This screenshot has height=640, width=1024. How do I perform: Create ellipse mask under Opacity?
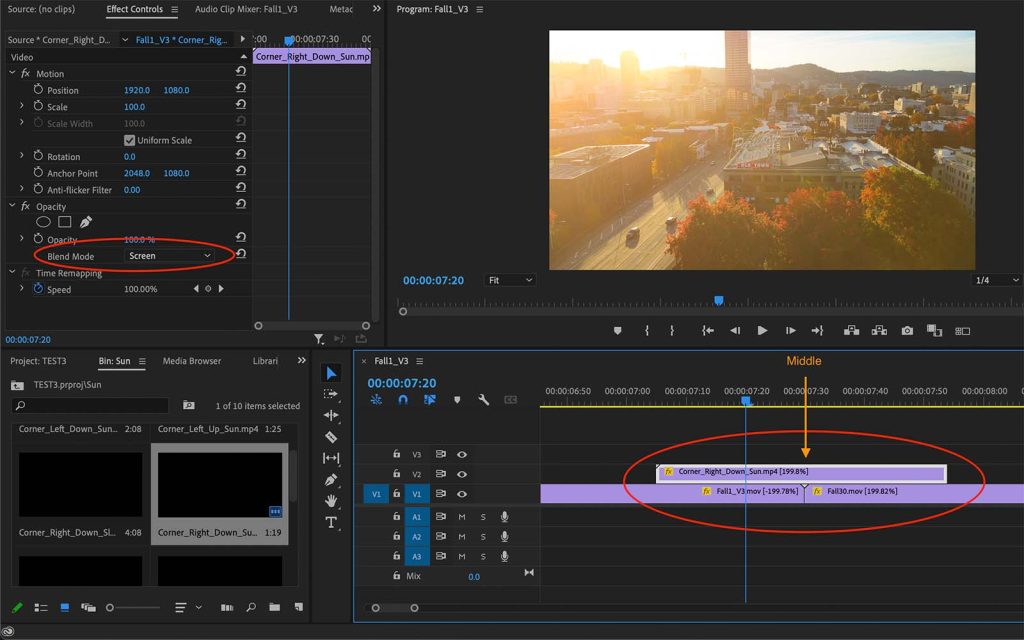pos(44,222)
